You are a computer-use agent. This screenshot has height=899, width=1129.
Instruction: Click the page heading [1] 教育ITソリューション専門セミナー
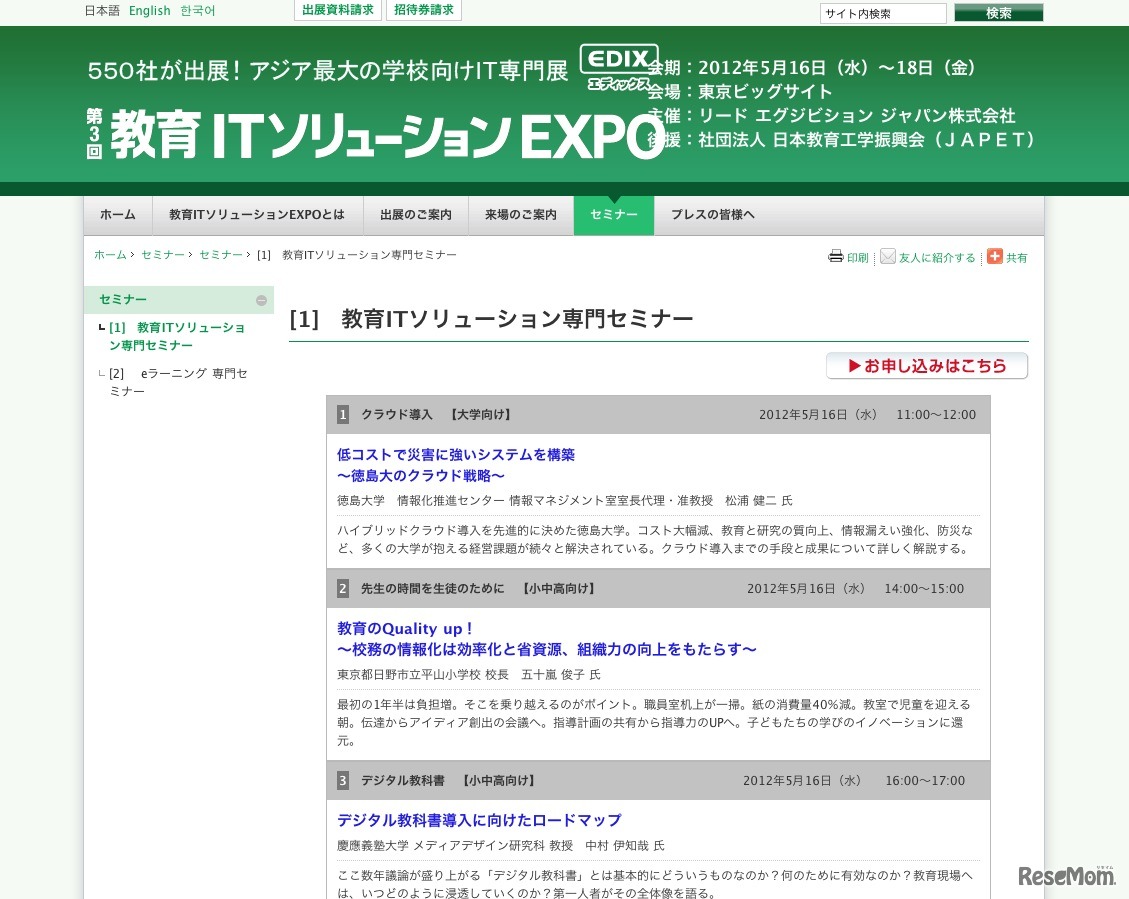[491, 319]
